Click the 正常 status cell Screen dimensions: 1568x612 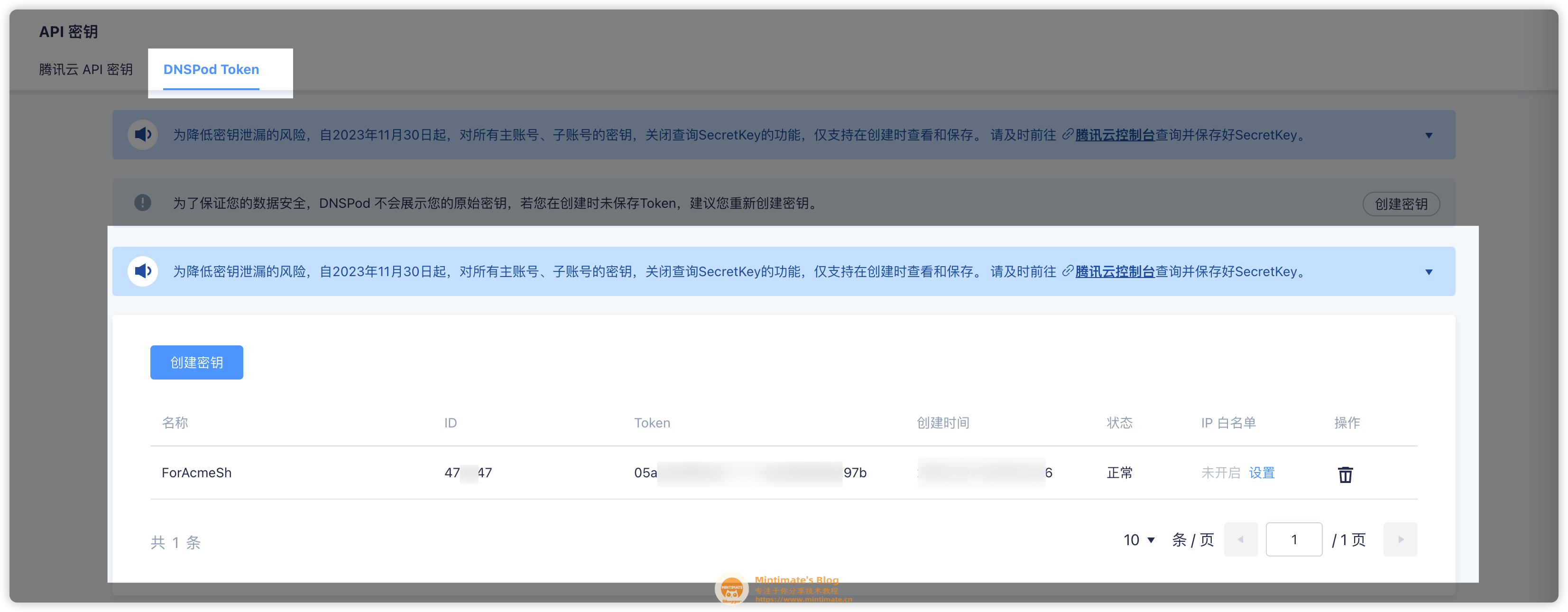tap(1119, 473)
